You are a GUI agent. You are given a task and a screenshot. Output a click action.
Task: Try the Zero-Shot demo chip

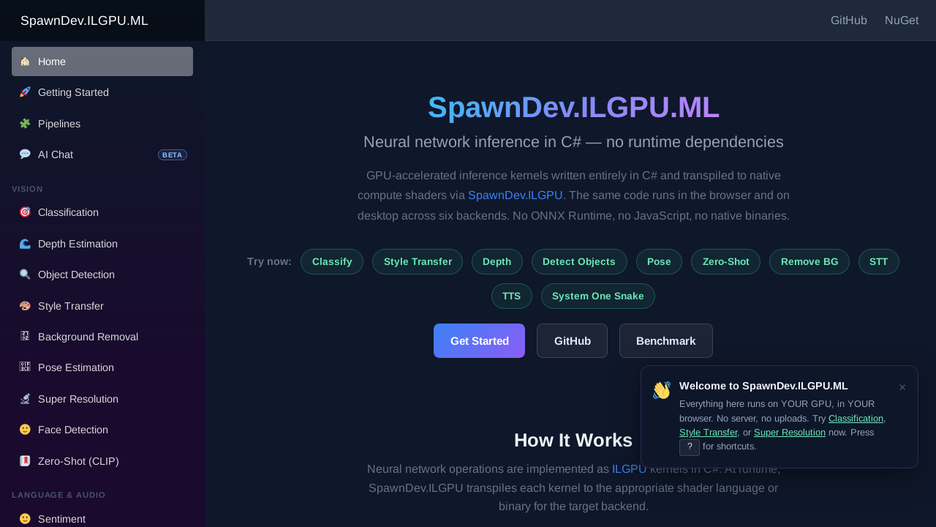click(x=725, y=261)
